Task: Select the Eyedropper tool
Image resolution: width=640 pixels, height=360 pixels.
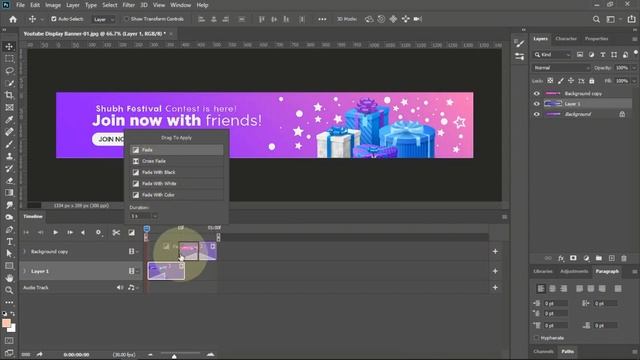Action: [9, 120]
